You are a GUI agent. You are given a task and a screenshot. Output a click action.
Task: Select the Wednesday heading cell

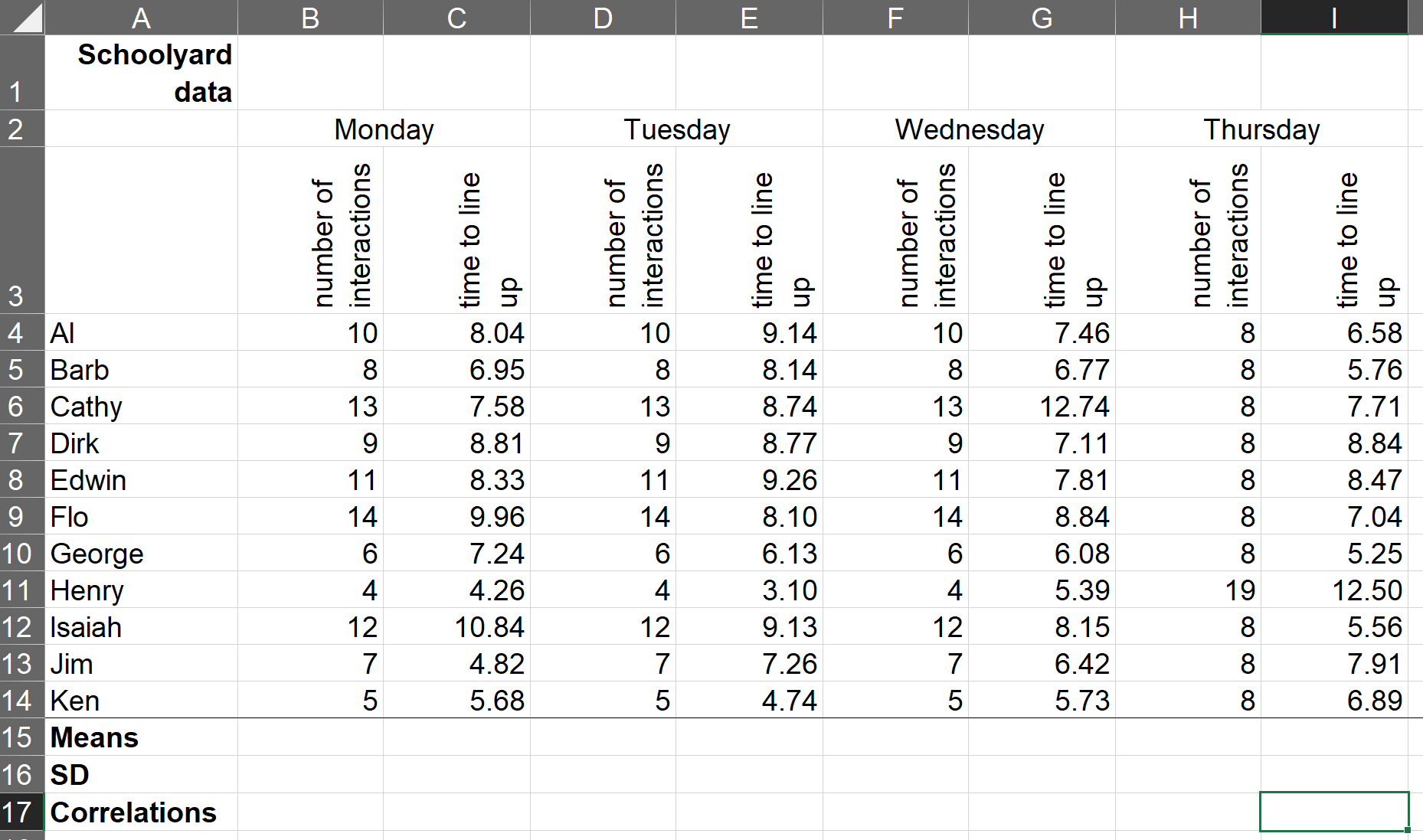pyautogui.click(x=969, y=129)
